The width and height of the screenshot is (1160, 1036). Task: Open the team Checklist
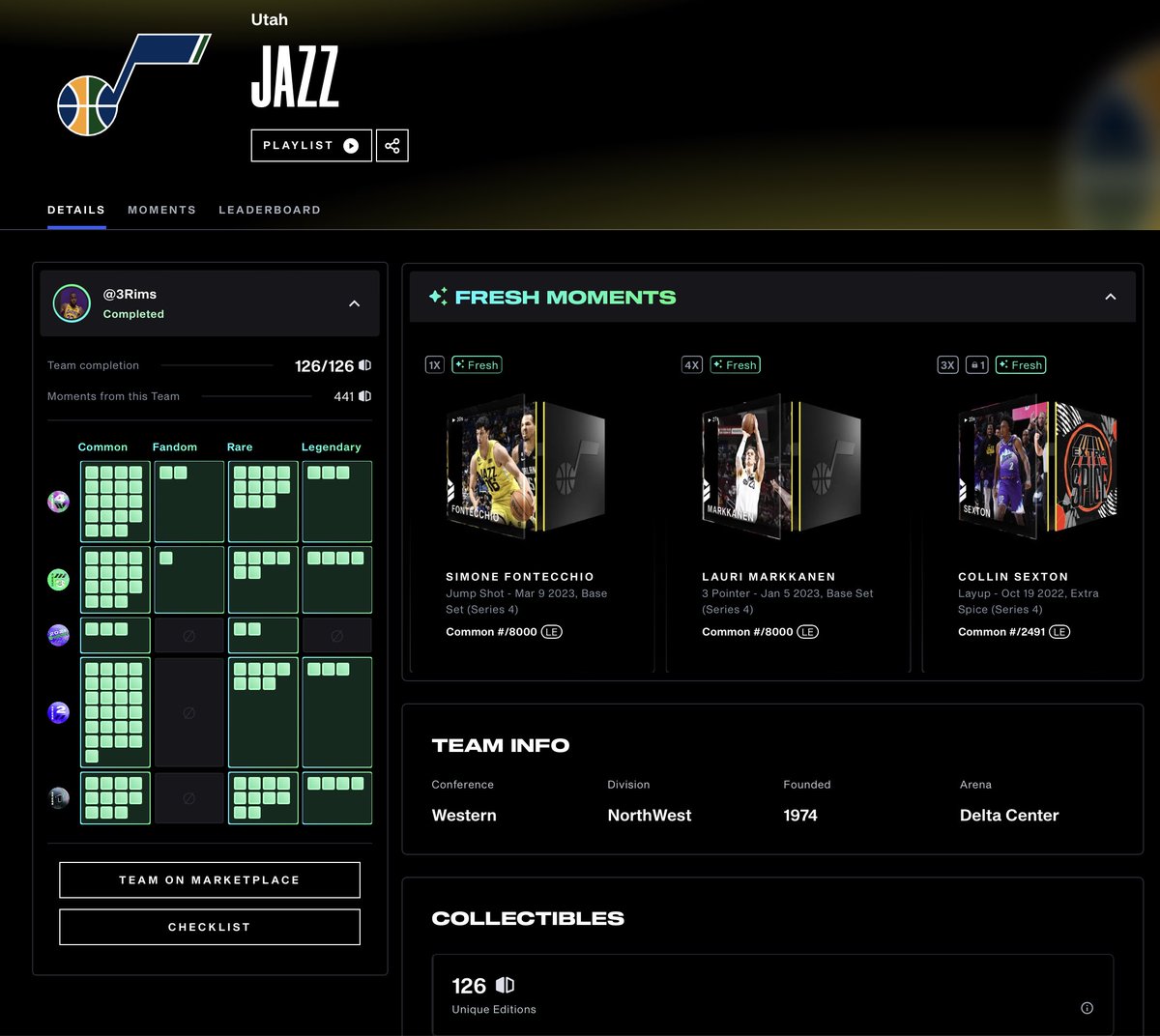tap(210, 927)
